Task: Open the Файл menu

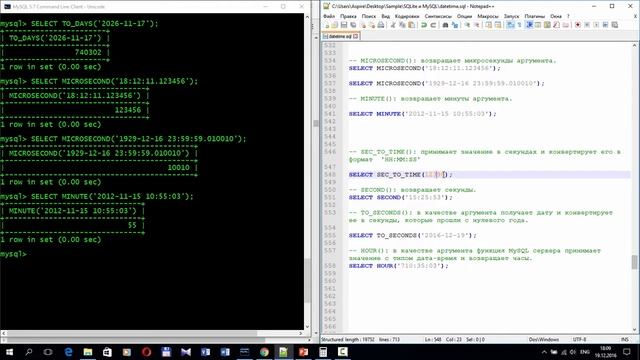Action: (x=329, y=16)
